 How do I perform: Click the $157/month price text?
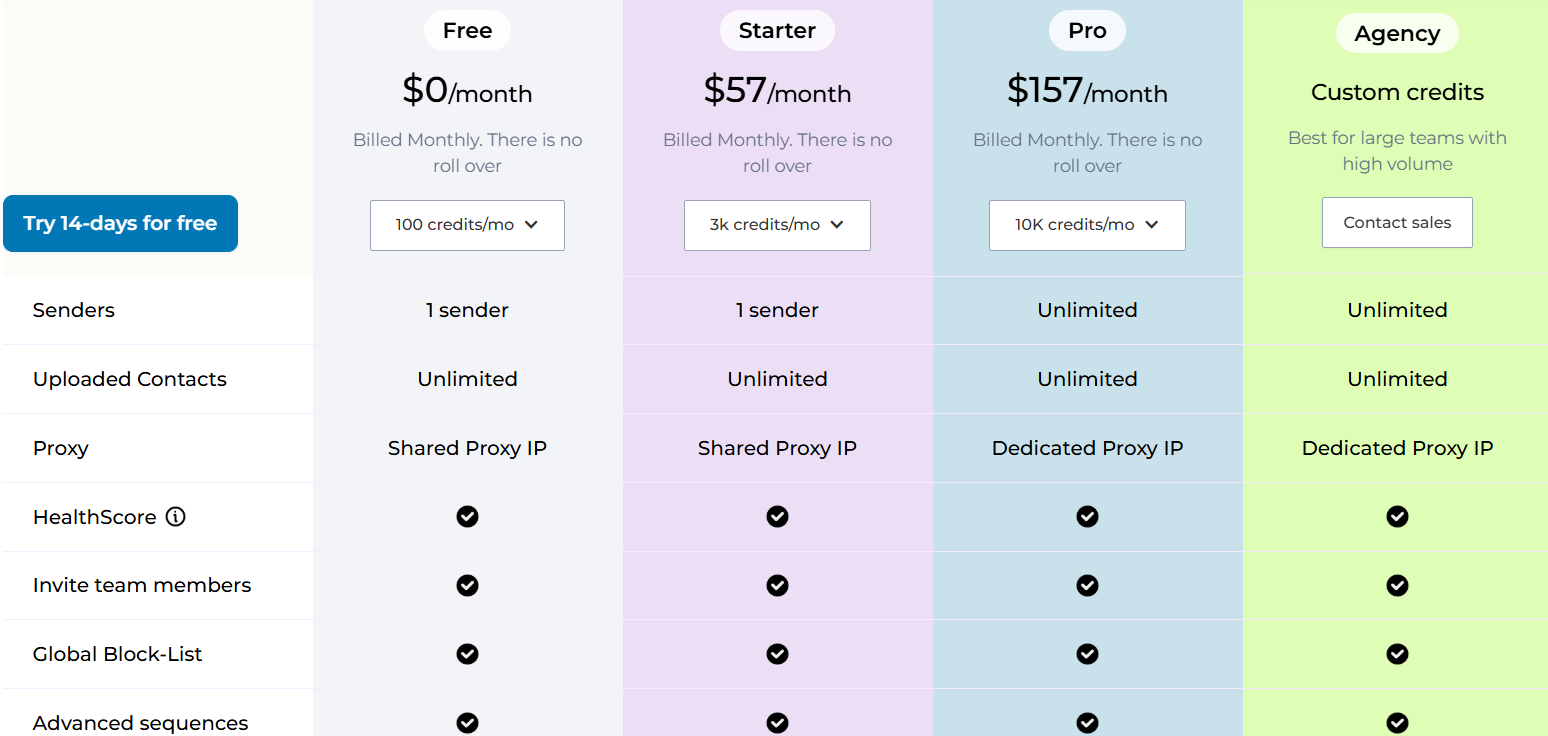tap(1087, 92)
